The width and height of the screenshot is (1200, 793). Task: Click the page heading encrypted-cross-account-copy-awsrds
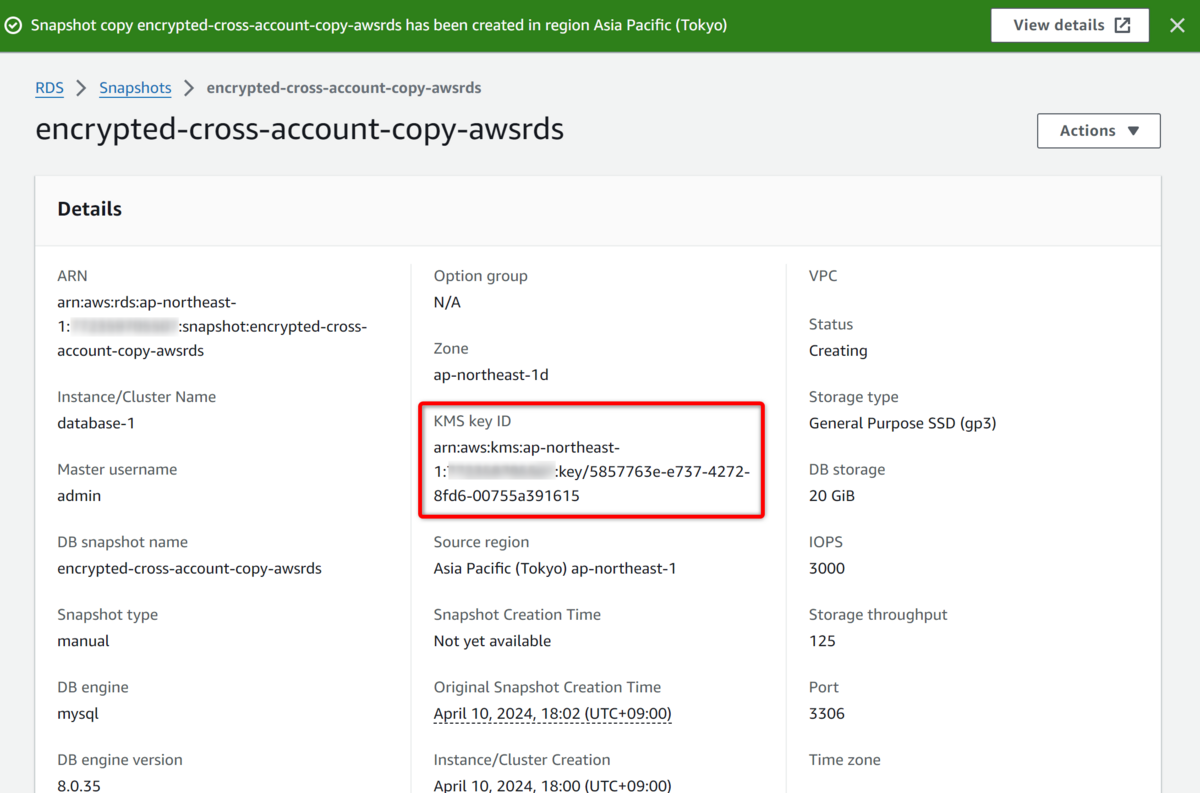click(299, 130)
